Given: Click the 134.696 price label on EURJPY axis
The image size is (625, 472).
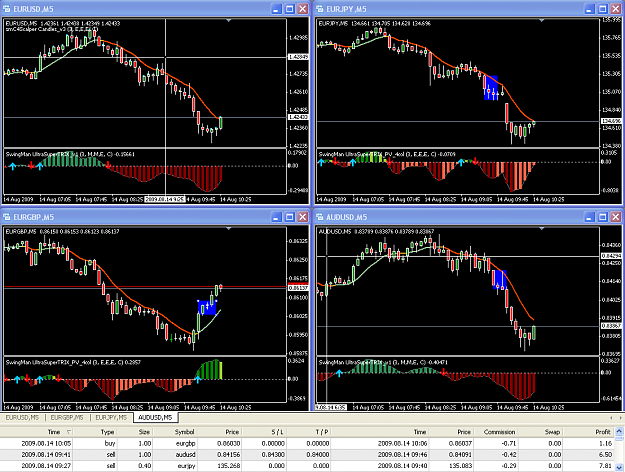Looking at the screenshot, I should 611,121.
